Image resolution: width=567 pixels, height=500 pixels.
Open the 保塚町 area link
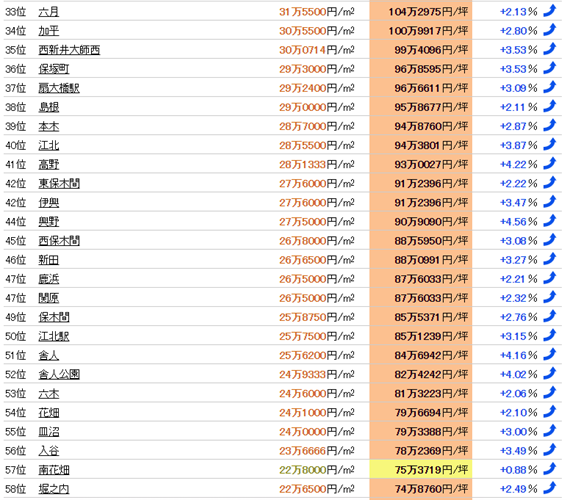[54, 69]
